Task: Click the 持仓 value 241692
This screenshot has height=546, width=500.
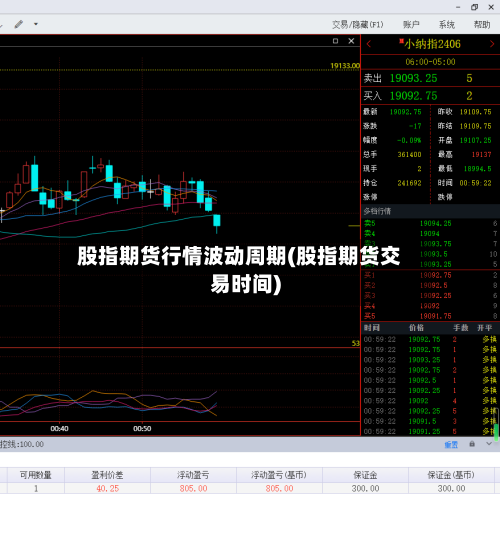Action: [409, 183]
